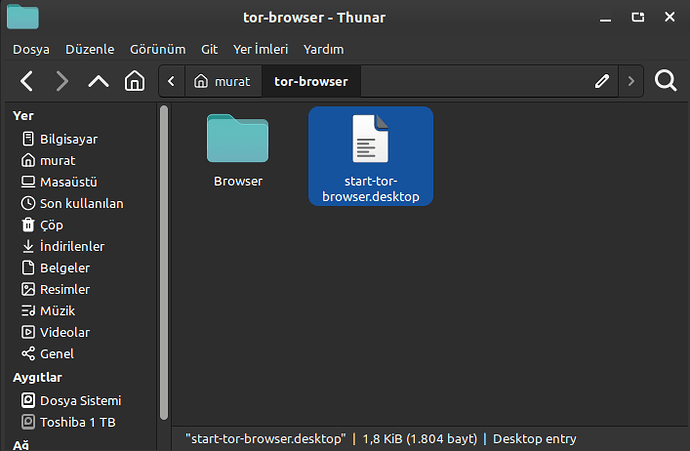Close the Thunar window
The width and height of the screenshot is (690, 451).
pos(670,17)
